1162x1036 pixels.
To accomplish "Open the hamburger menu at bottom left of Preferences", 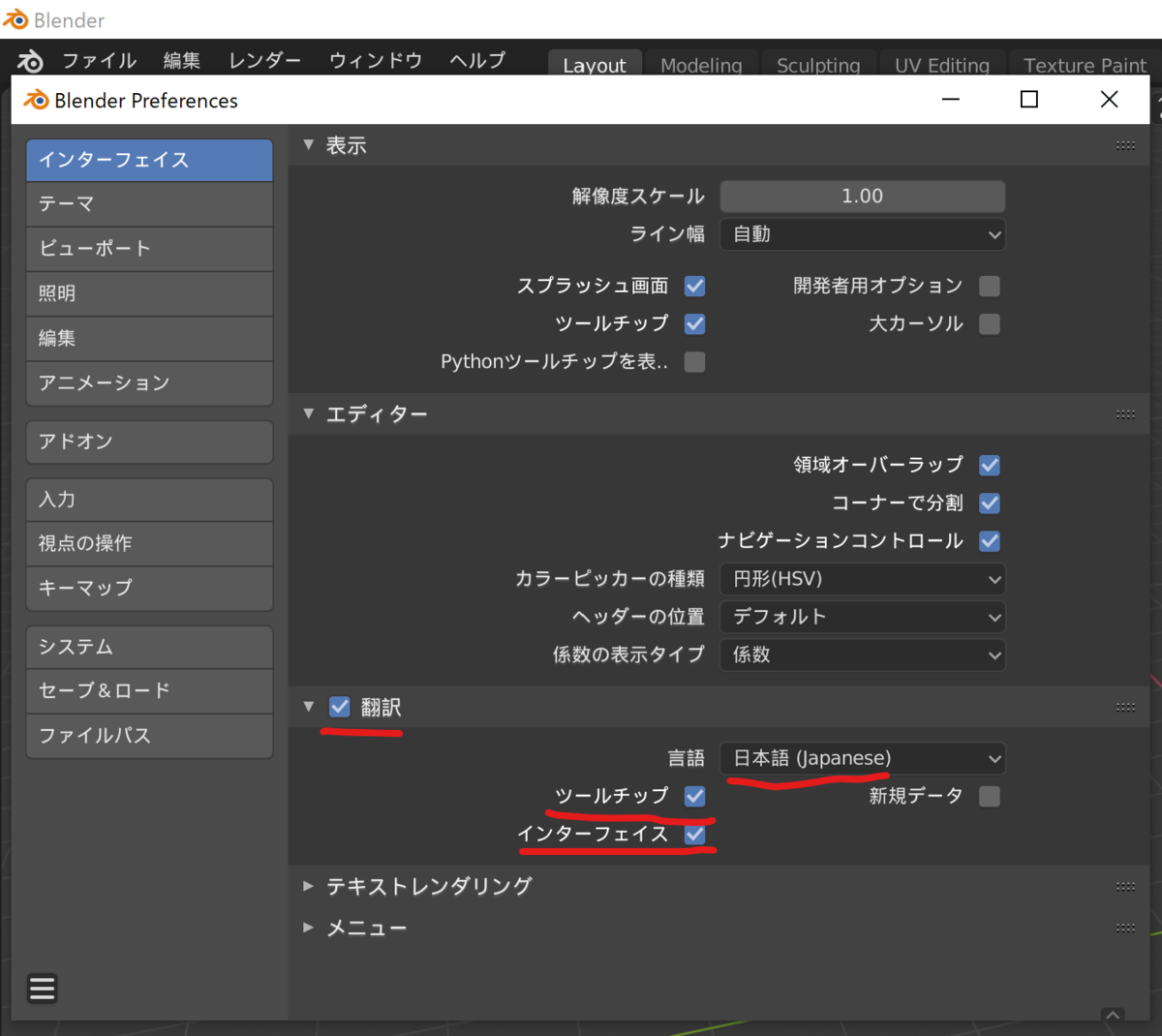I will [x=42, y=989].
